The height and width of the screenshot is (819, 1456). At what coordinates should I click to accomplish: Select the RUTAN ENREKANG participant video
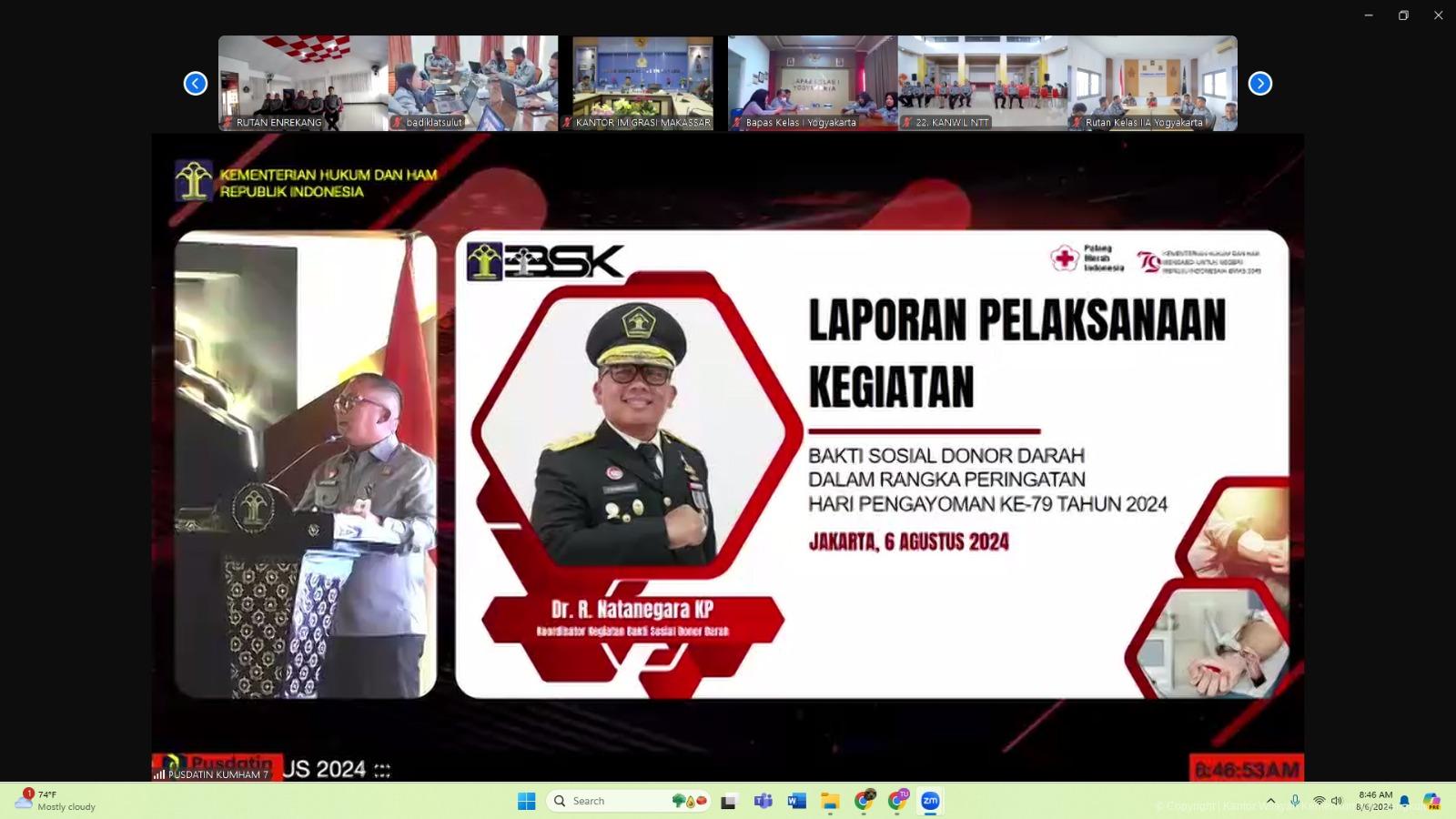(303, 84)
